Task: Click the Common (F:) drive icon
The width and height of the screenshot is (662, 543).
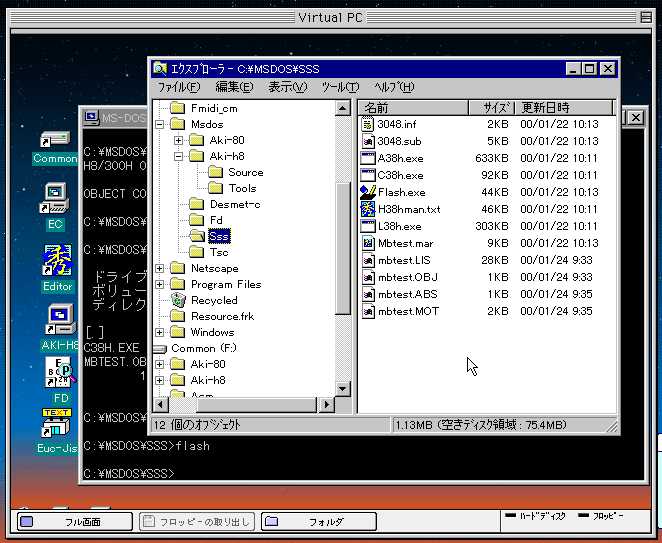Action: (160, 349)
